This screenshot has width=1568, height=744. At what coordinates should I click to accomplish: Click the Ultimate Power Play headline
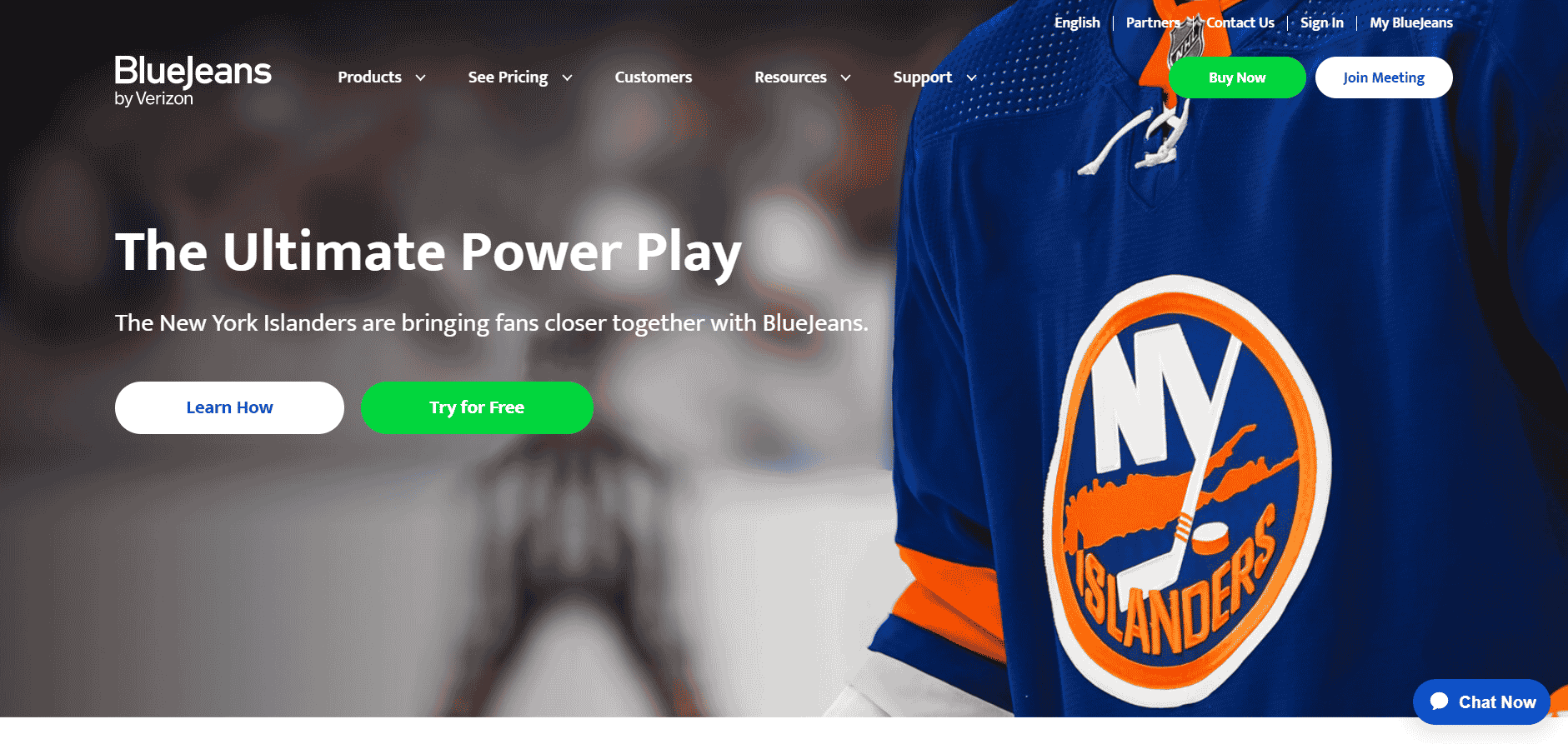pos(428,252)
